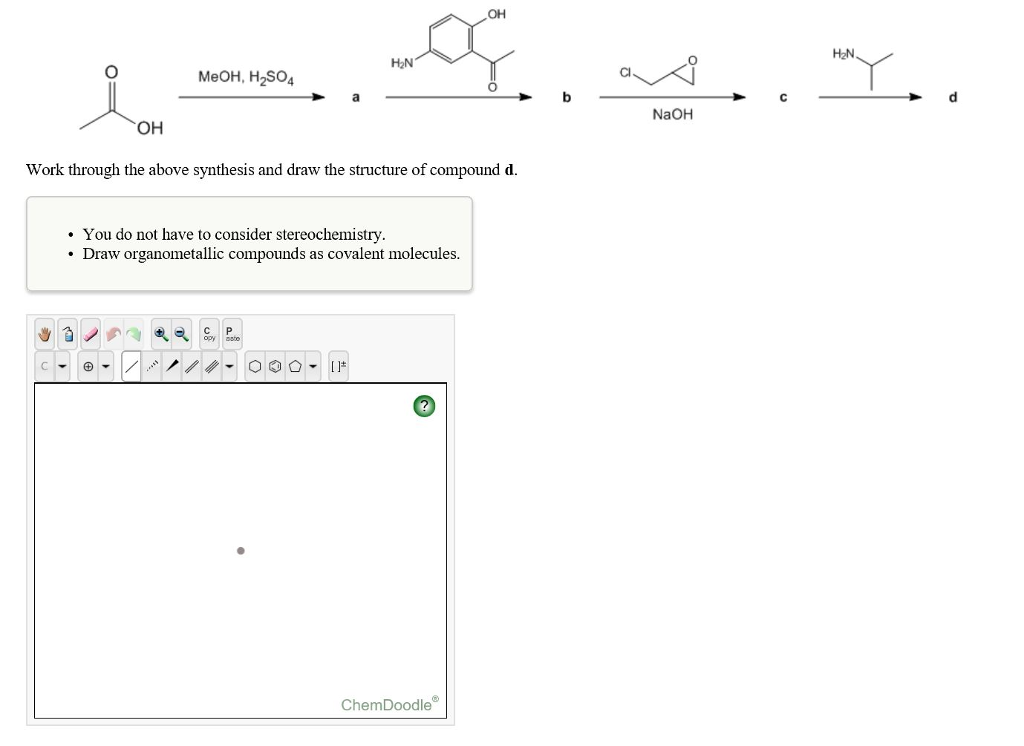
Task: Select the solid wedge bond tool
Action: tap(173, 366)
